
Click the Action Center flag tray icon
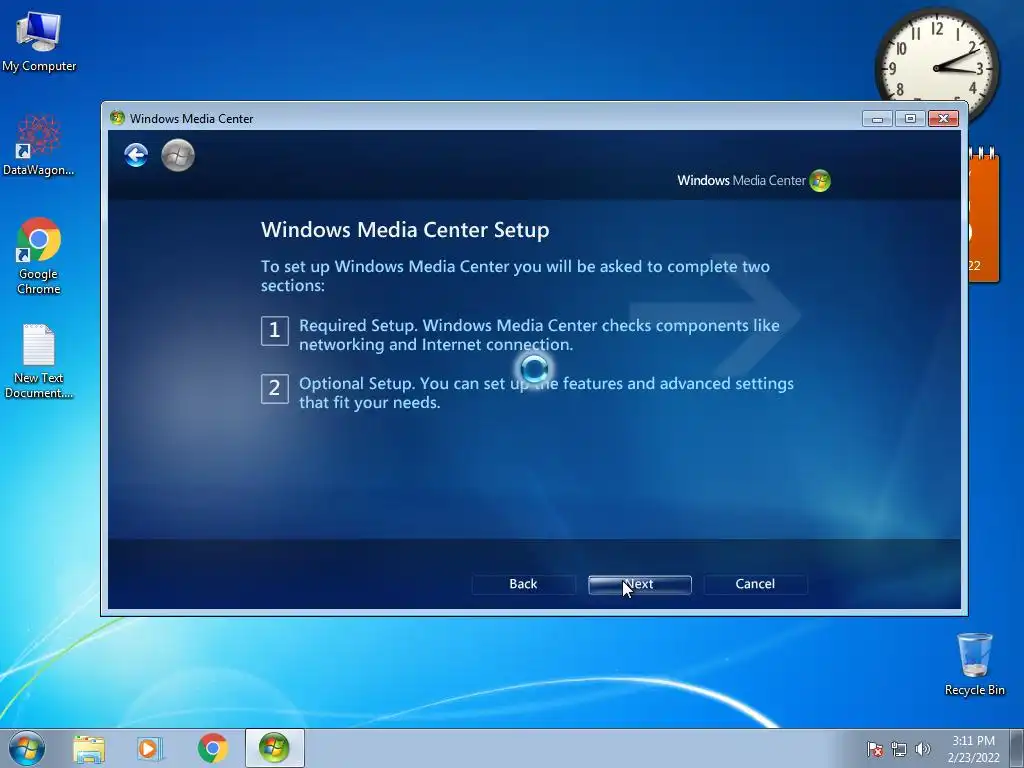(x=875, y=749)
